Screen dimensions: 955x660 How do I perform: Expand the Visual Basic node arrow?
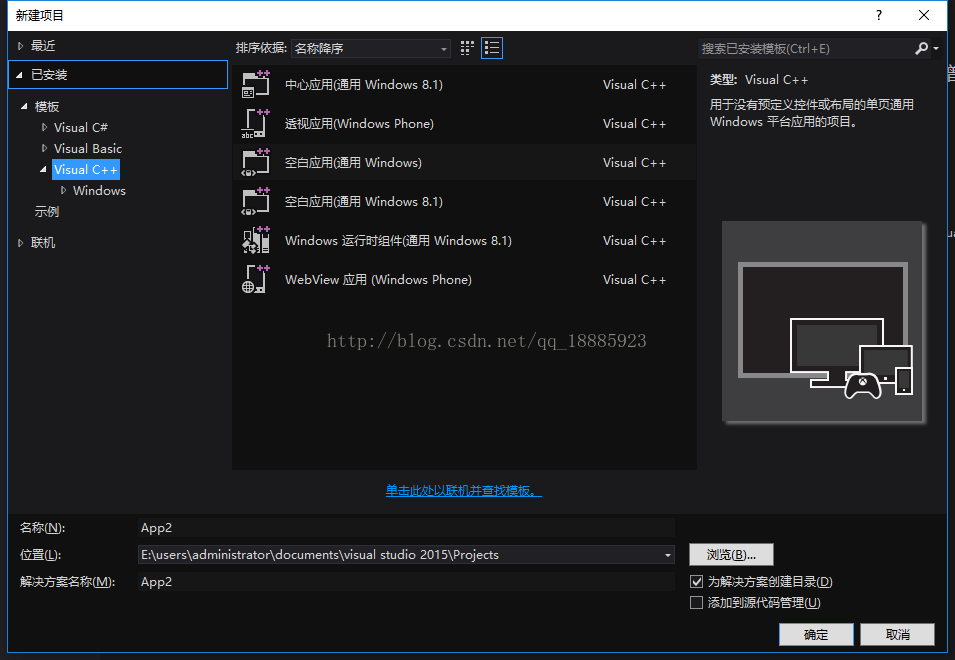coord(44,148)
